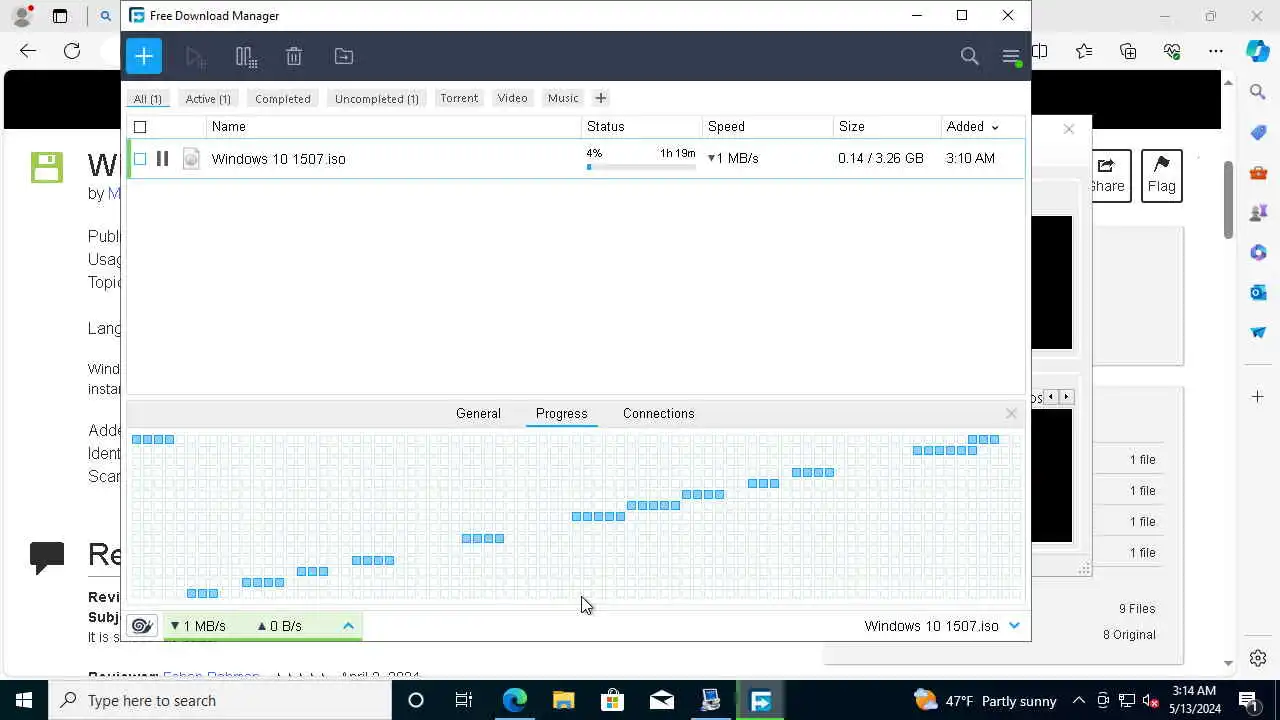Open Edge favorites star icon

pos(1084,51)
